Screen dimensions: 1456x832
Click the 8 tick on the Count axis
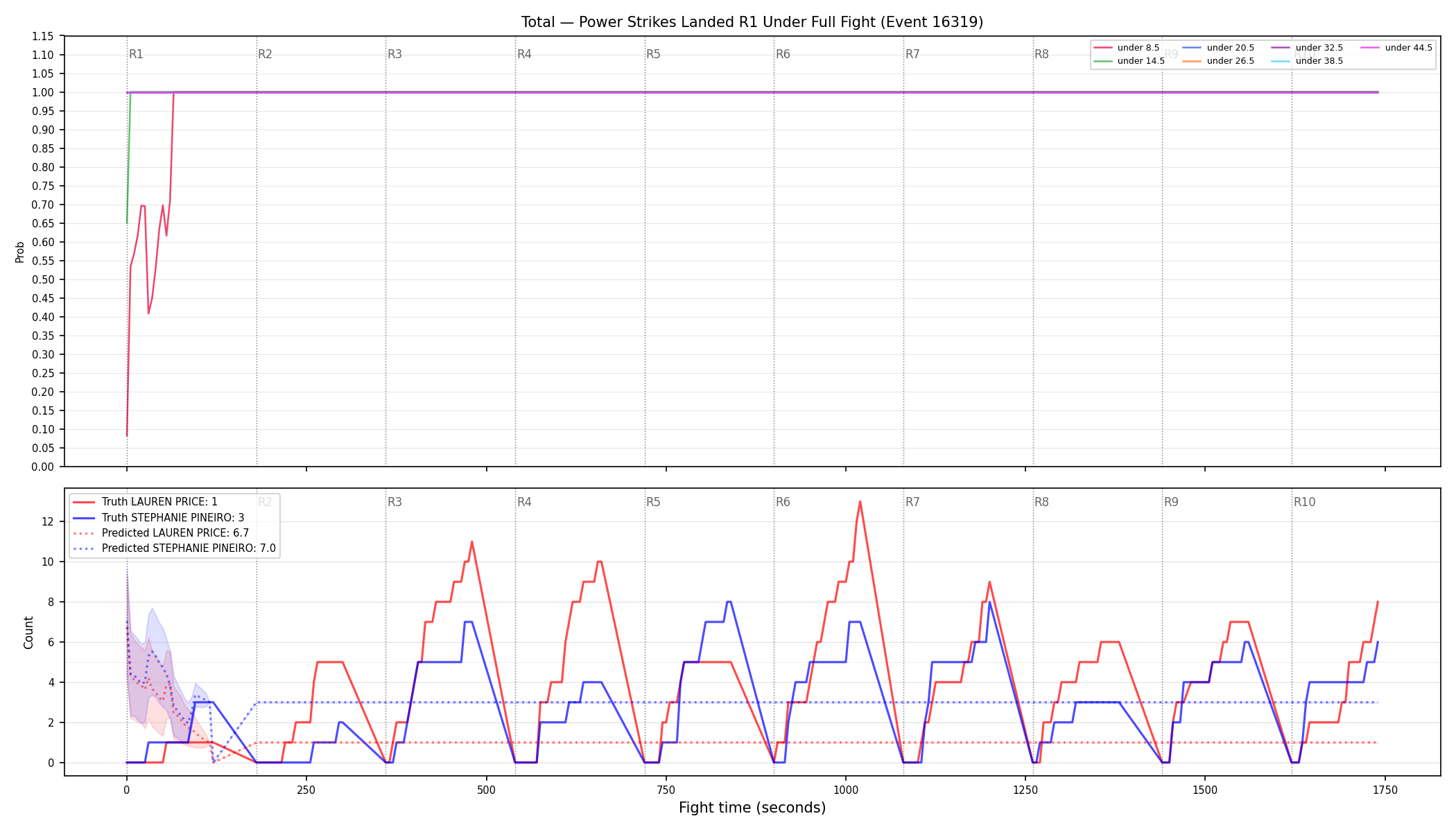pos(51,602)
